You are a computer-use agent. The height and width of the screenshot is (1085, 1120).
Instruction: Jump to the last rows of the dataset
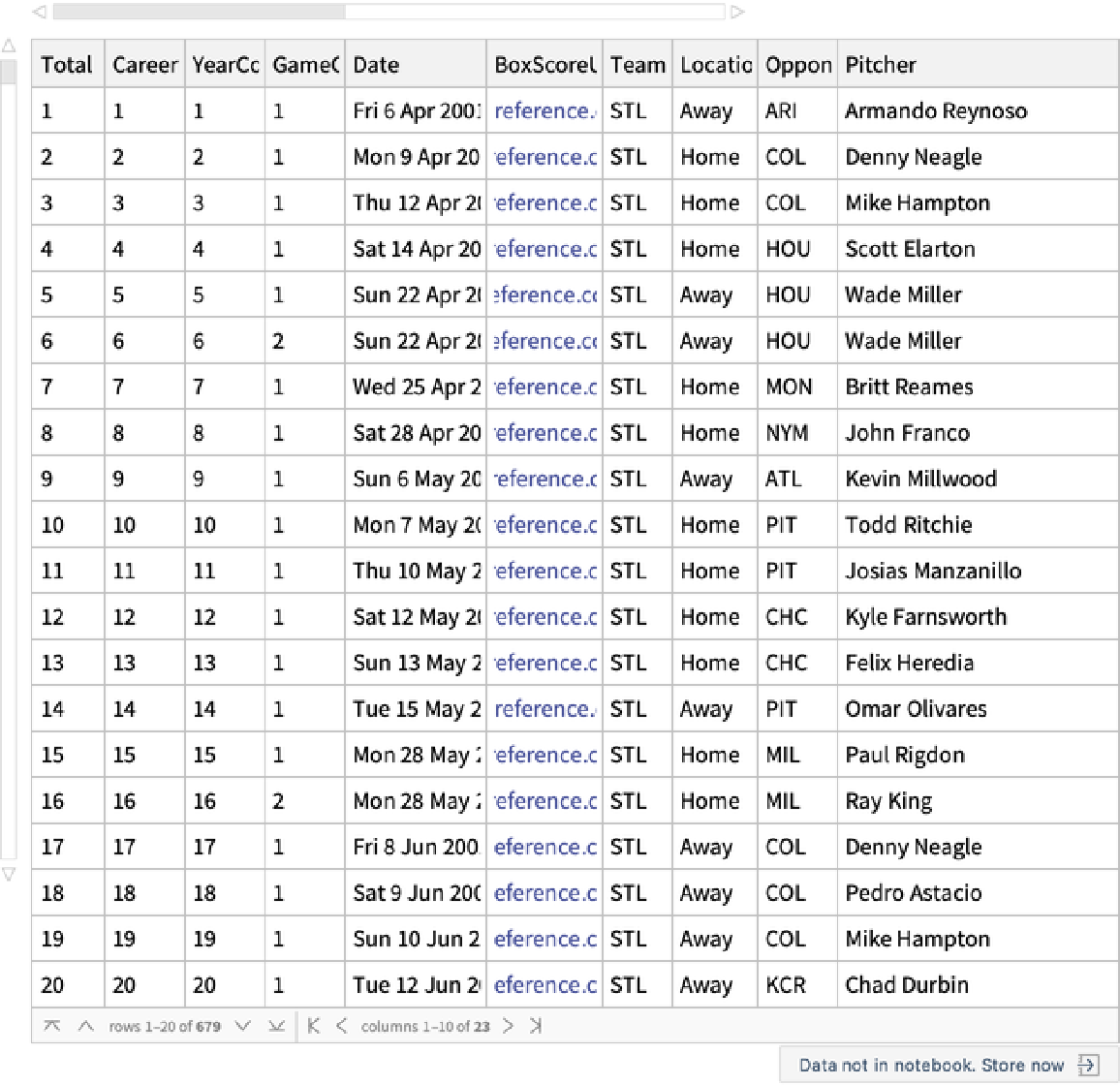coord(276,1026)
